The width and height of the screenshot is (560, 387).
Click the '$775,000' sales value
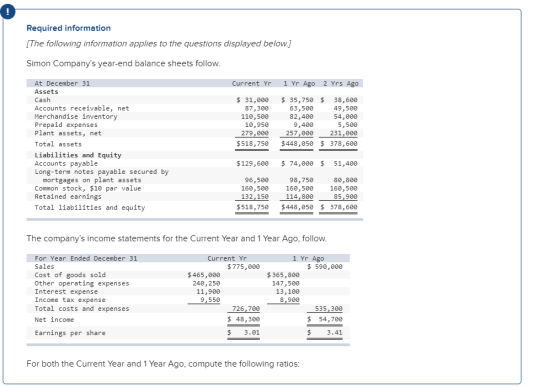coord(244,267)
